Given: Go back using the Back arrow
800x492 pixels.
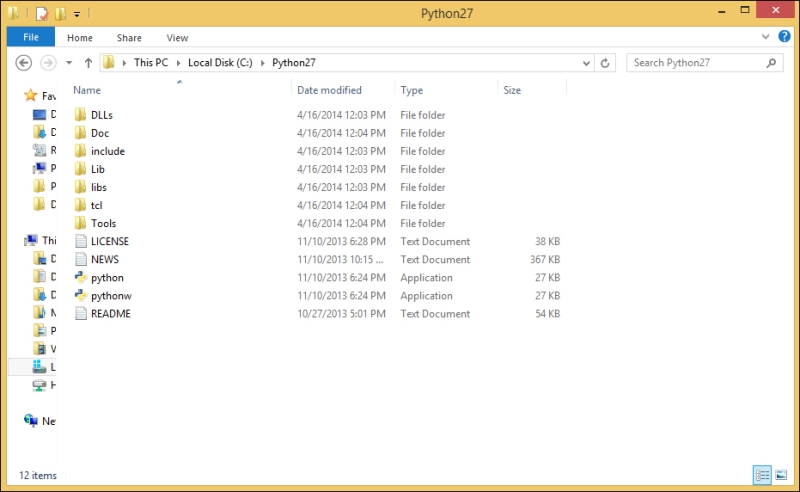Looking at the screenshot, I should point(23,63).
